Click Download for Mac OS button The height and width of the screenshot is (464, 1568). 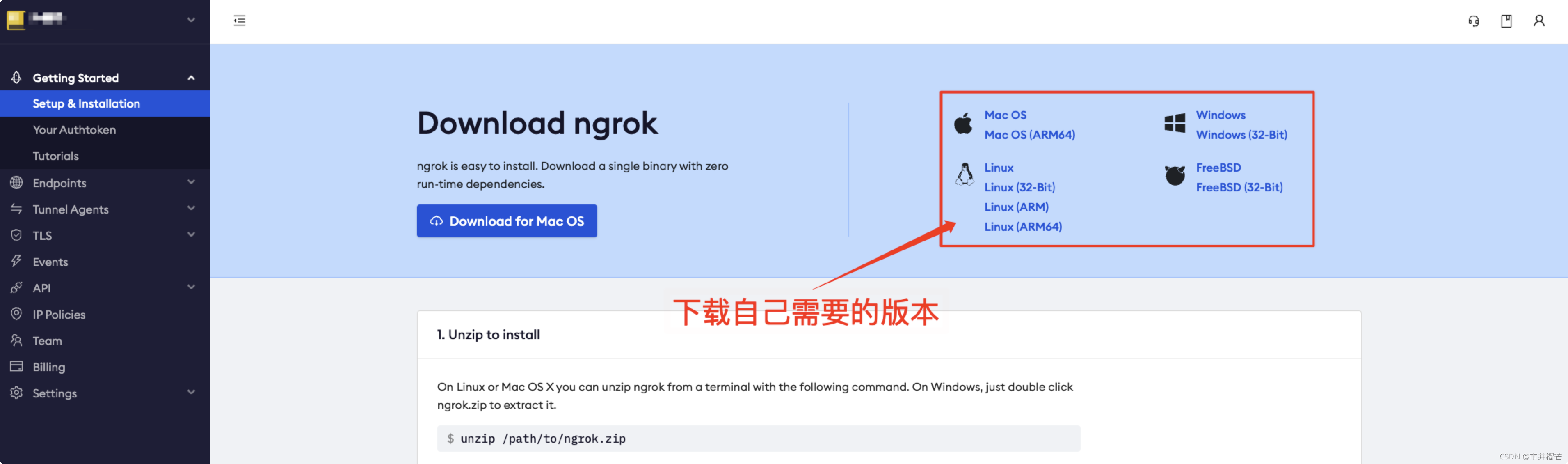506,221
